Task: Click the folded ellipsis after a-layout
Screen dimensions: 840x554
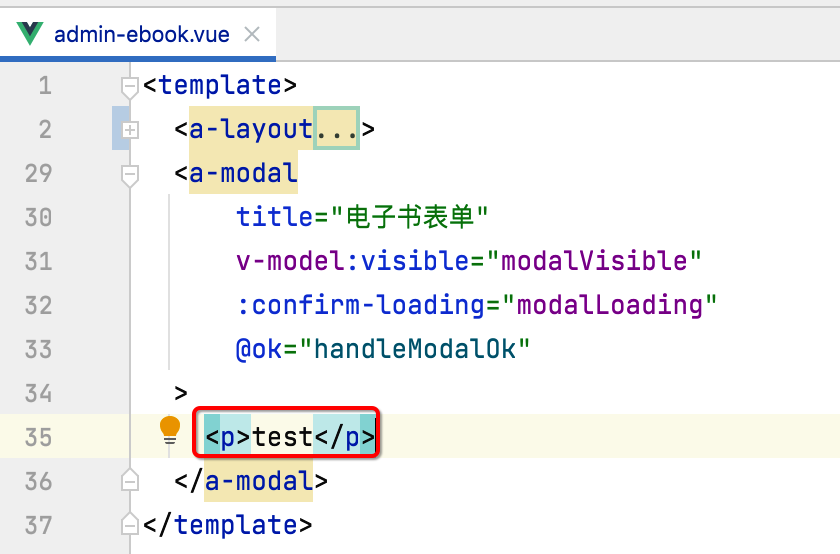Action: (336, 129)
